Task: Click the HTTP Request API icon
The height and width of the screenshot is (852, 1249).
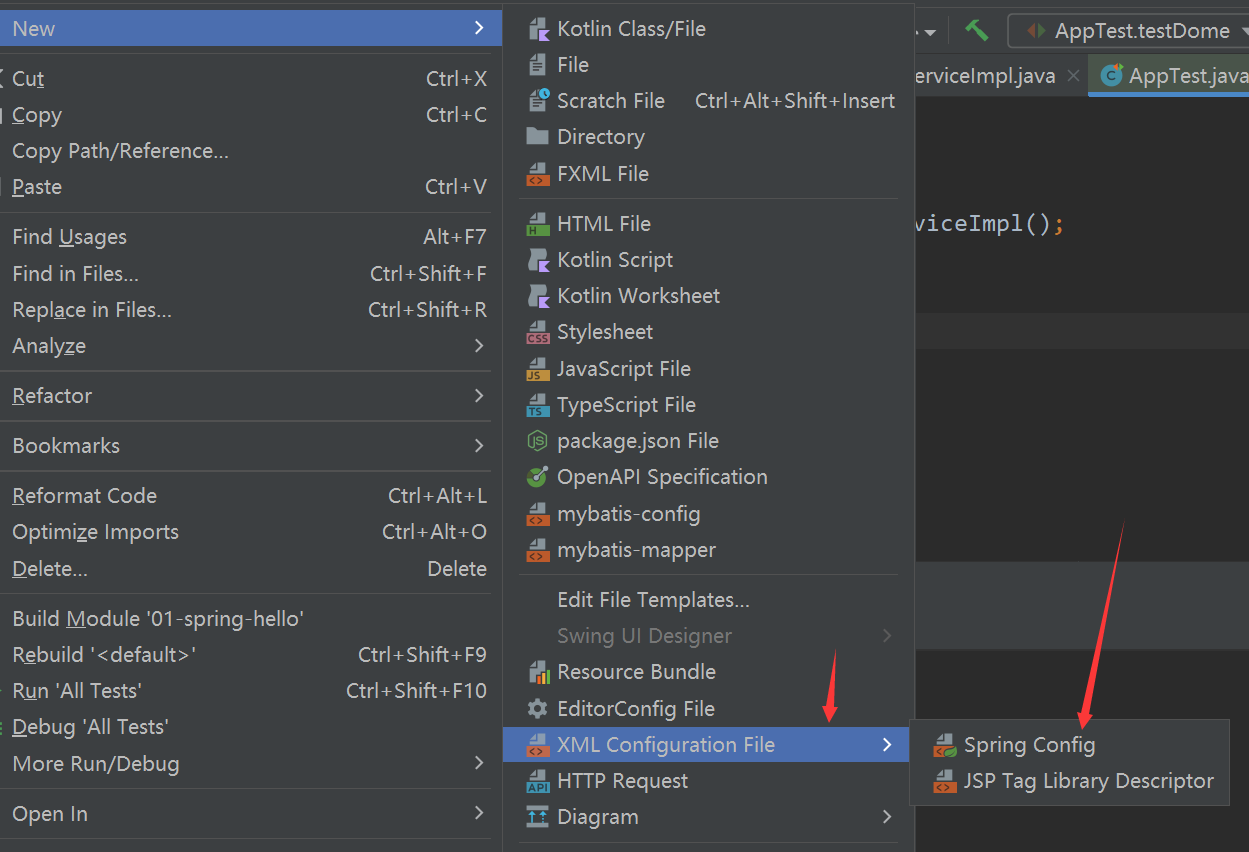Action: (x=538, y=781)
